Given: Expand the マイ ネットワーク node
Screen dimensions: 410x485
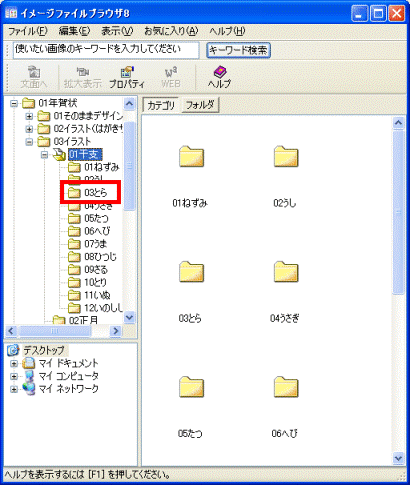Looking at the screenshot, I should point(14,389).
